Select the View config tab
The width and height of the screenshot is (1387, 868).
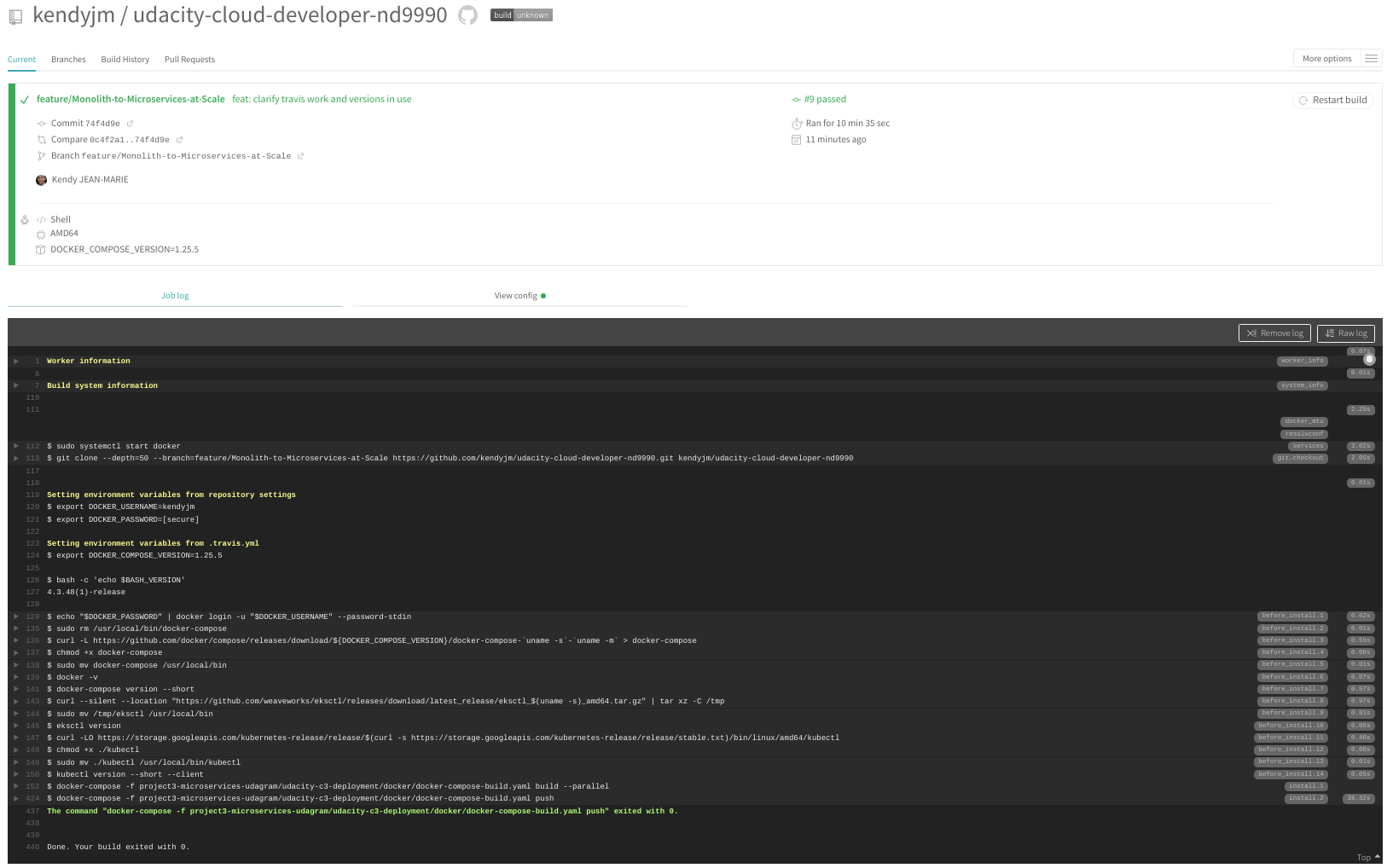[519, 296]
